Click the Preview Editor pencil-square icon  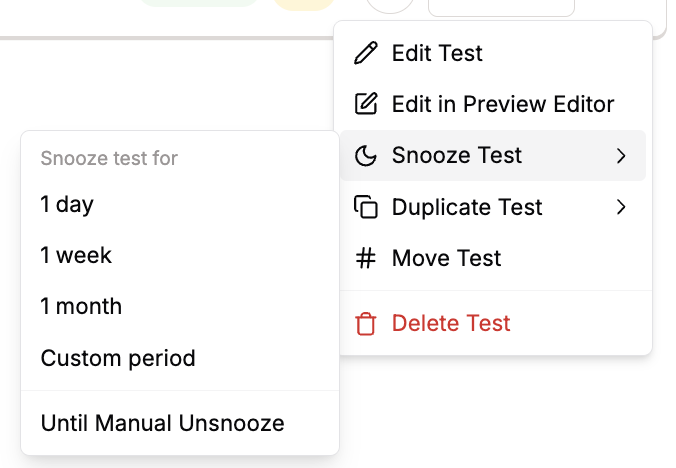366,104
